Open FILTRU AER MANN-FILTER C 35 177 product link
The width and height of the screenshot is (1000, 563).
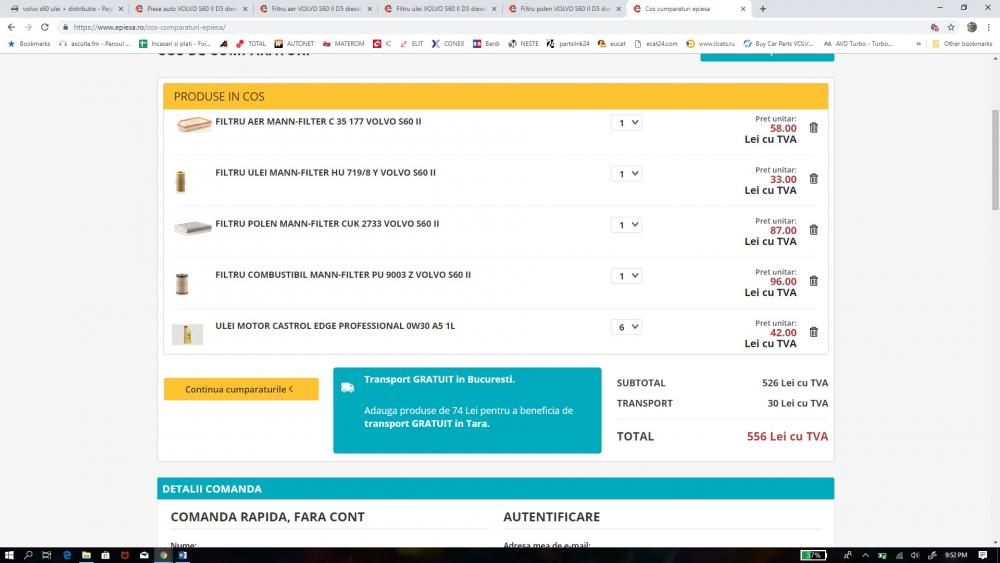point(318,121)
